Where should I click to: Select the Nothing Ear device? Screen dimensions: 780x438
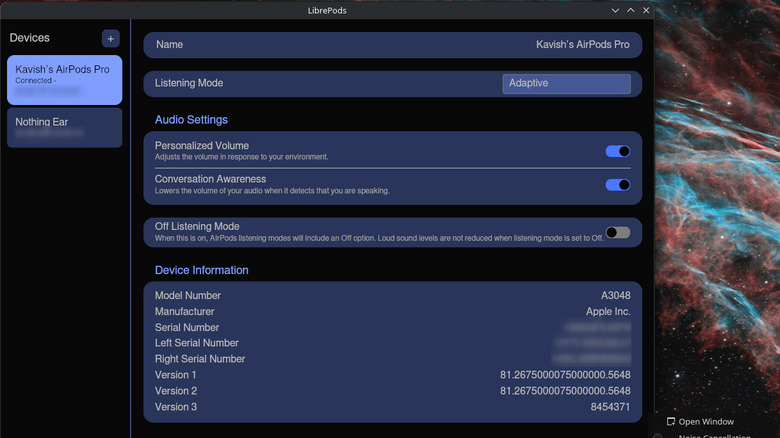pos(65,127)
